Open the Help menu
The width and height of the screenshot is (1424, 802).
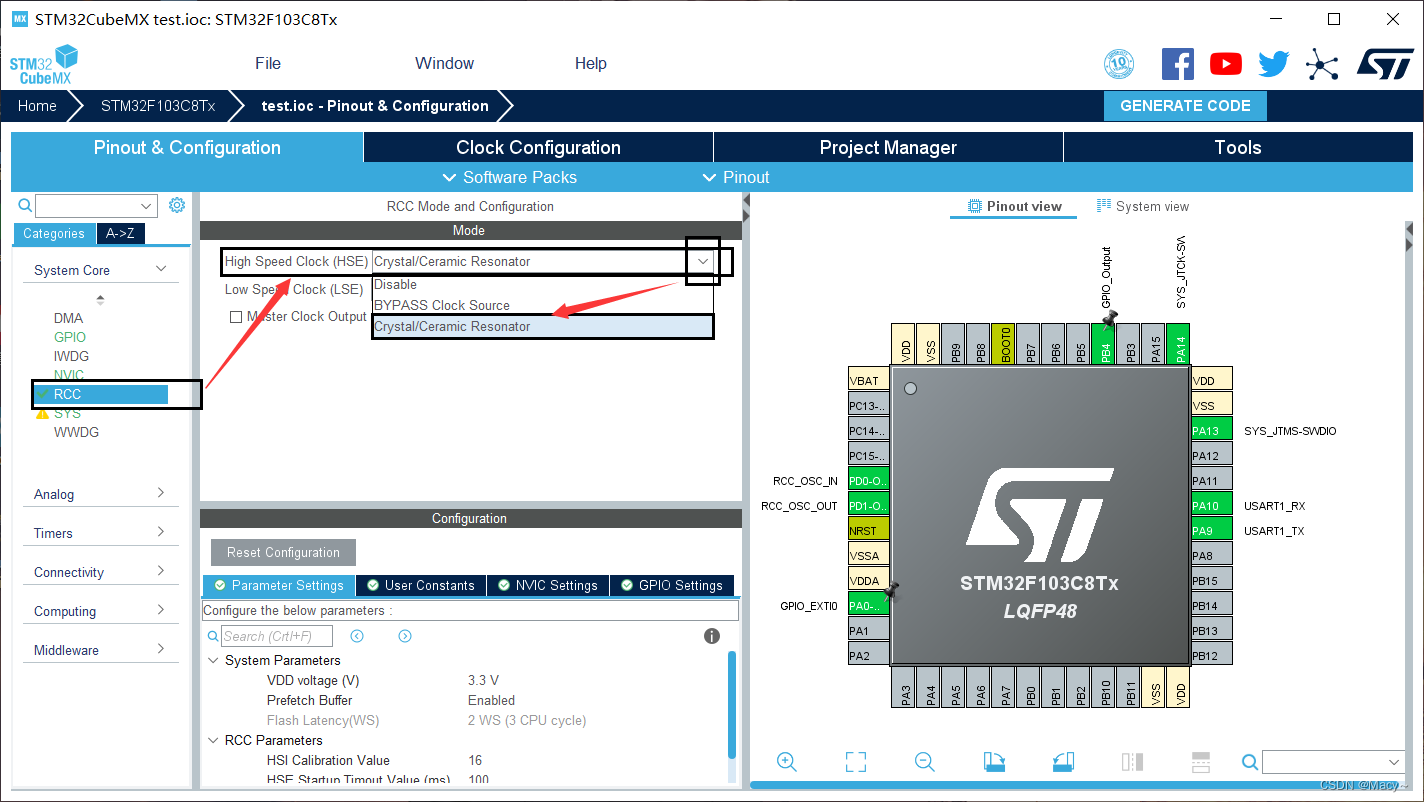point(590,63)
